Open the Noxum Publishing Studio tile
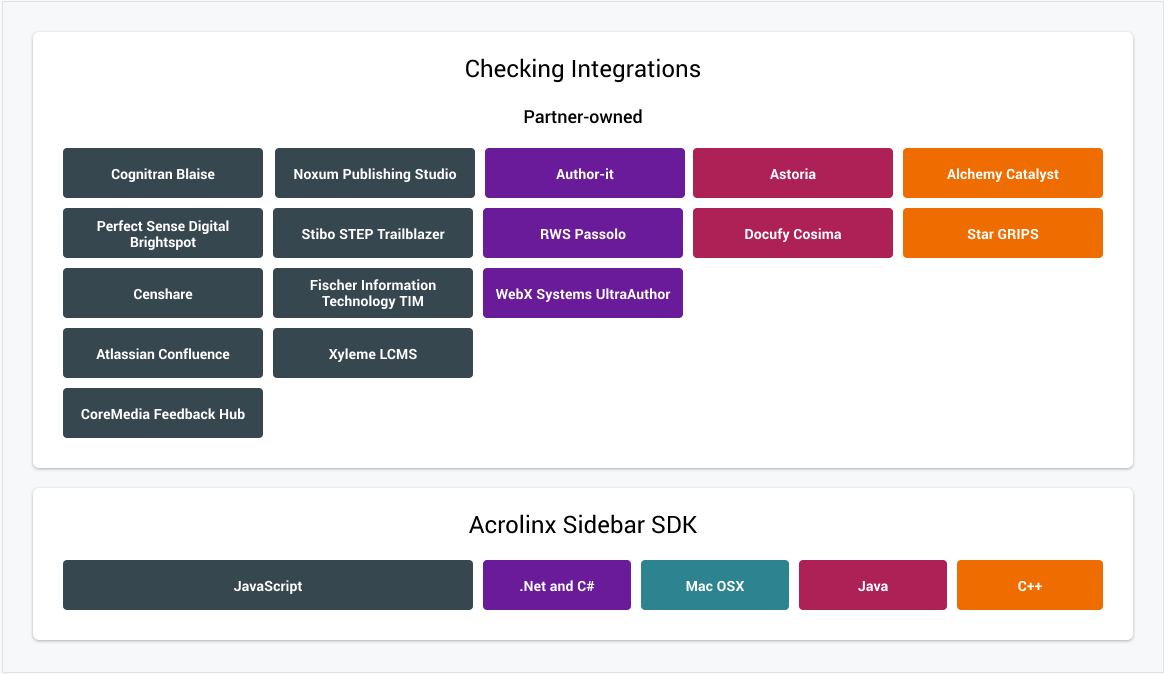This screenshot has height=674, width=1164. click(x=375, y=173)
